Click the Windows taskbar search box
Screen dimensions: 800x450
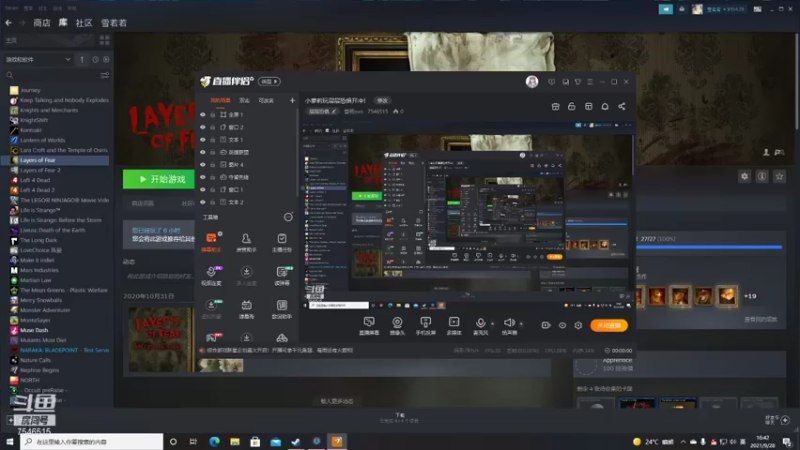(92, 441)
